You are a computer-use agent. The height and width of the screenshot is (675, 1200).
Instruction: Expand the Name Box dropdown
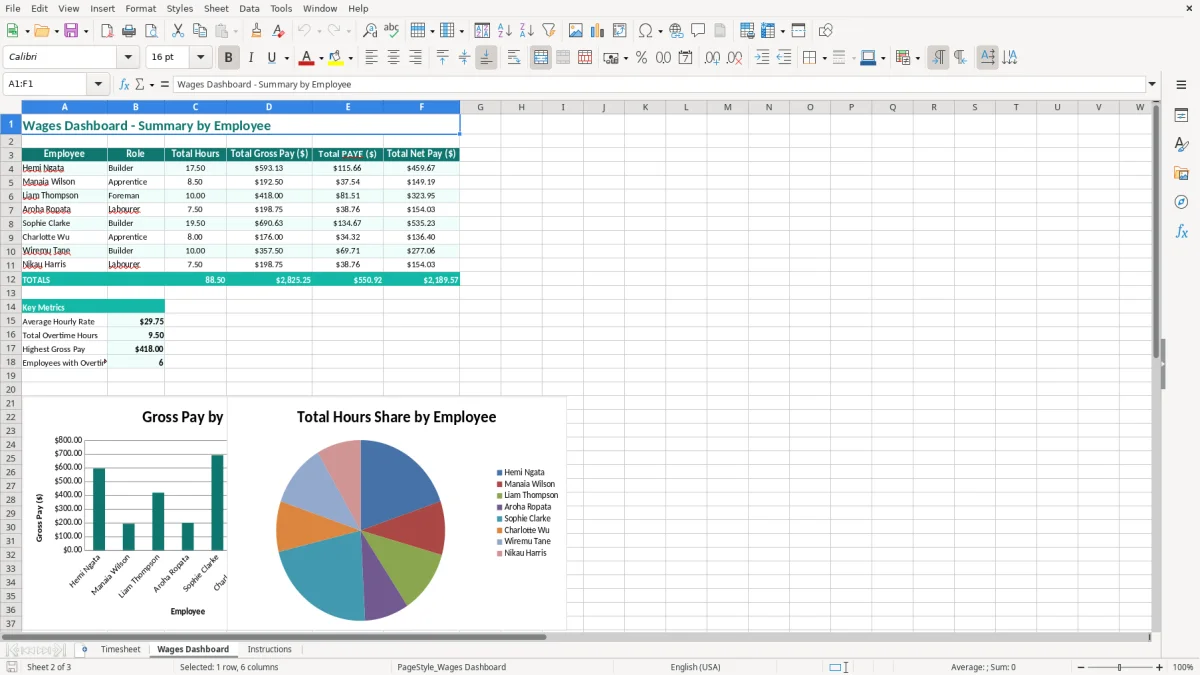(99, 85)
